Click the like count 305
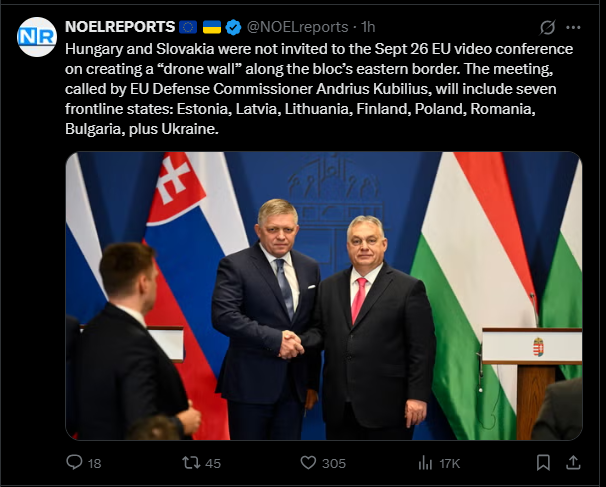The image size is (606, 487). click(335, 463)
